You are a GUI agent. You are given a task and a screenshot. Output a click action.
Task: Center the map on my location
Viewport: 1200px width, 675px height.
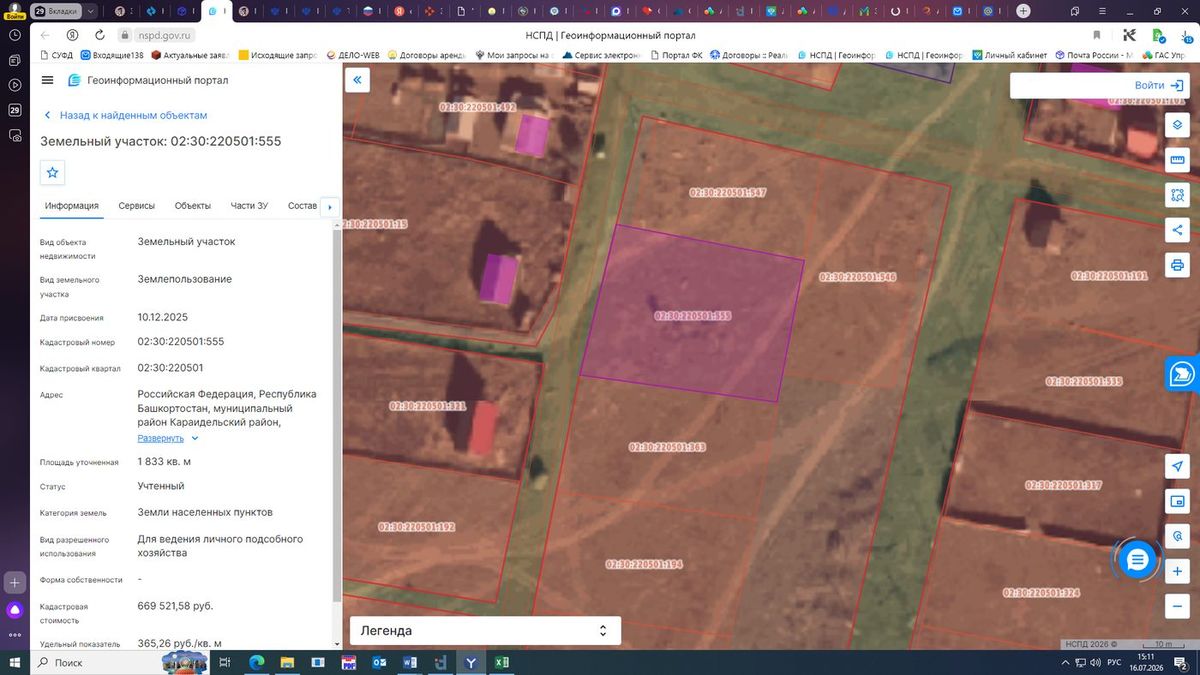(1177, 467)
